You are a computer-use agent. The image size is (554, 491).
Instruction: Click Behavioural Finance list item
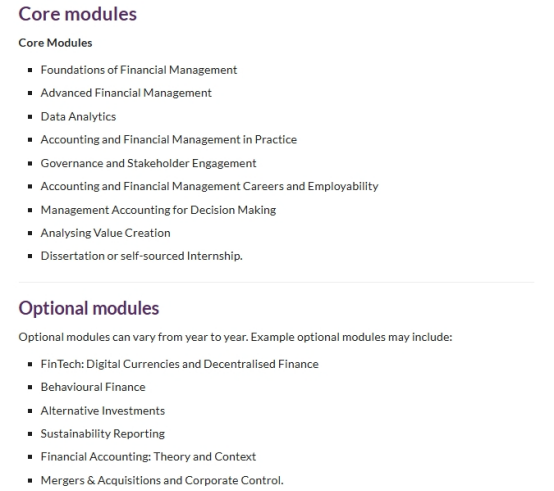93,387
